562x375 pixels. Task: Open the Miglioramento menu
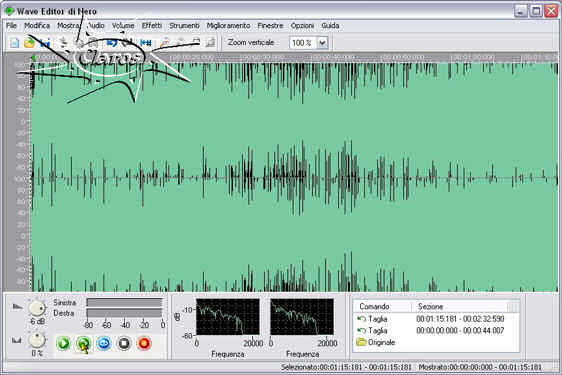point(228,25)
